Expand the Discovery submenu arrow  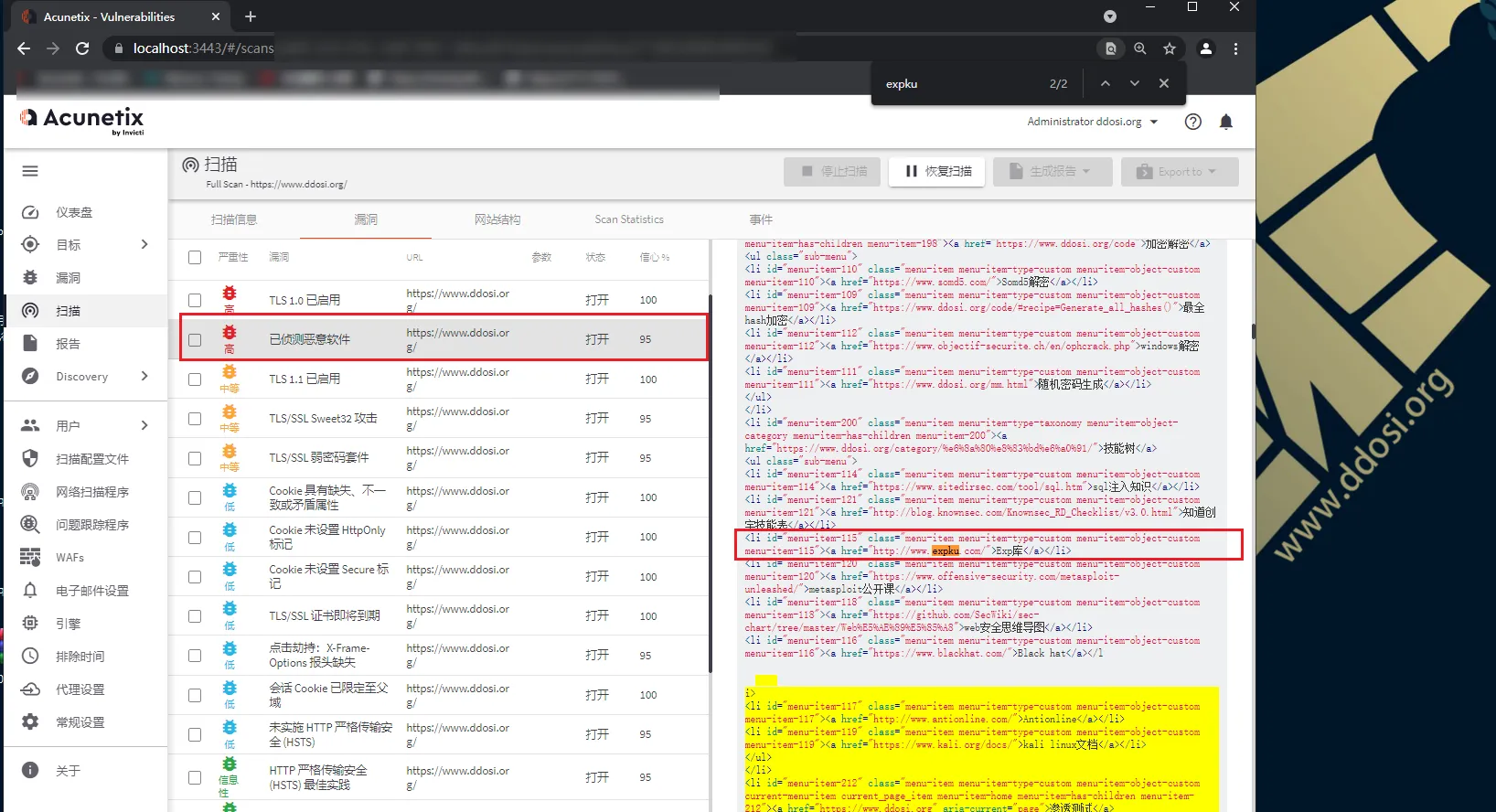click(x=144, y=376)
